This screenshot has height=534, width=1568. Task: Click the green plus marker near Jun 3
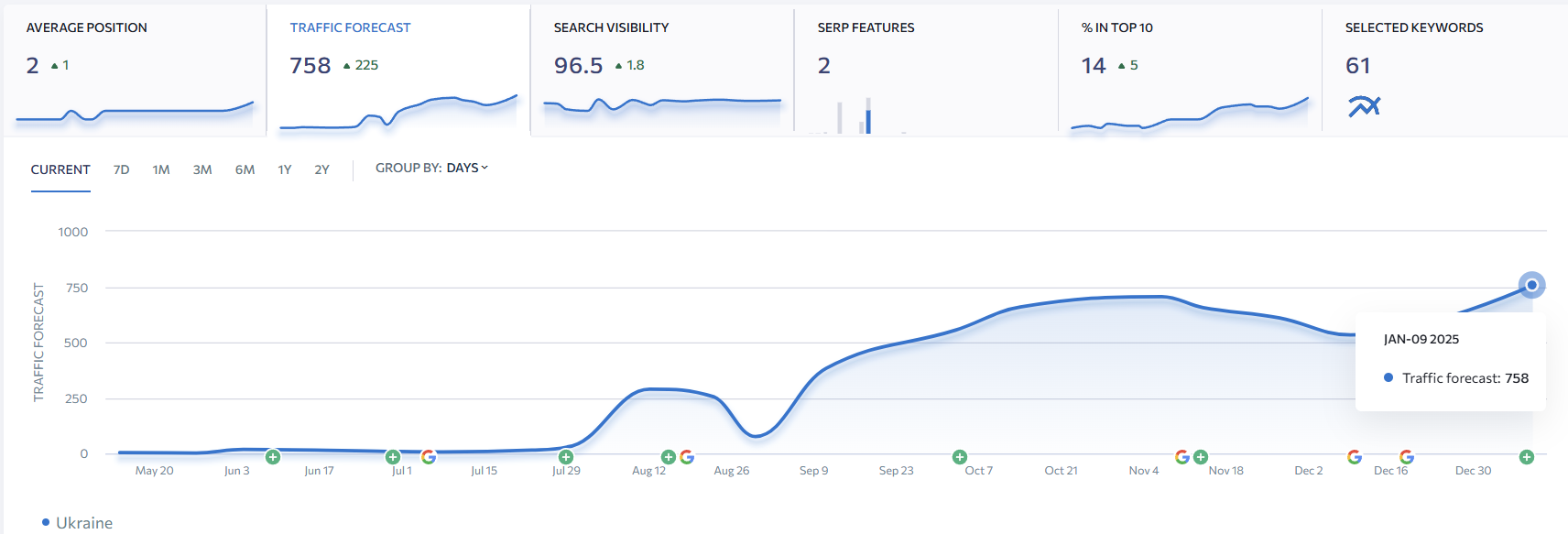[x=273, y=457]
